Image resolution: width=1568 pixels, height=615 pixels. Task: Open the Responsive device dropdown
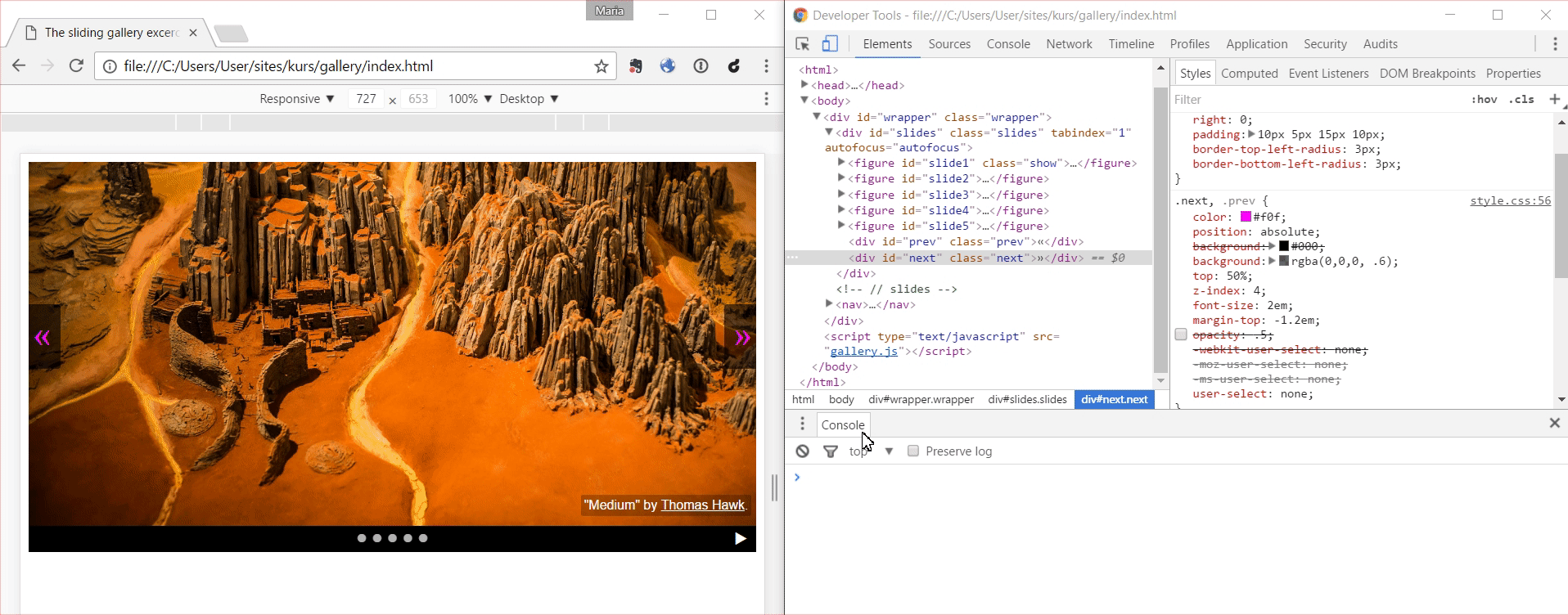point(296,99)
